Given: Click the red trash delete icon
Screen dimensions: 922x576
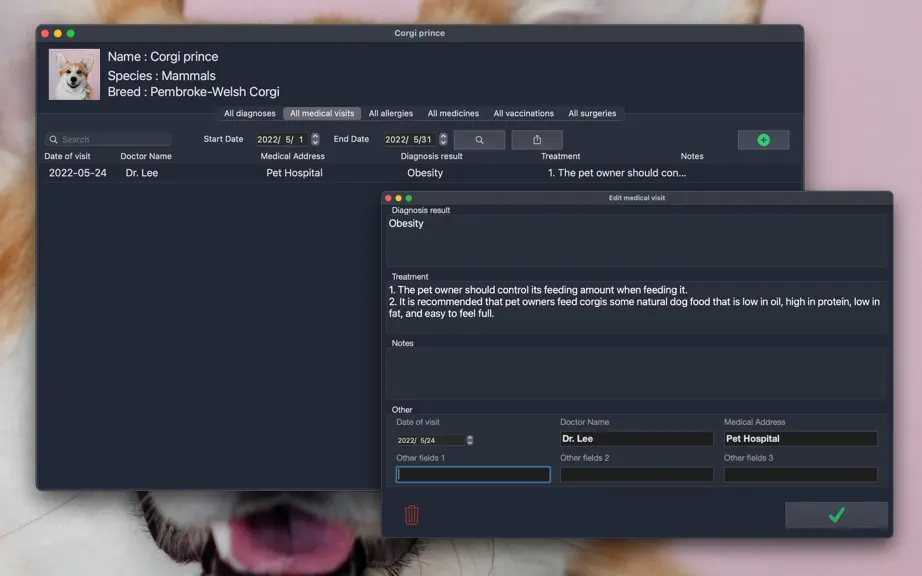Looking at the screenshot, I should (412, 515).
